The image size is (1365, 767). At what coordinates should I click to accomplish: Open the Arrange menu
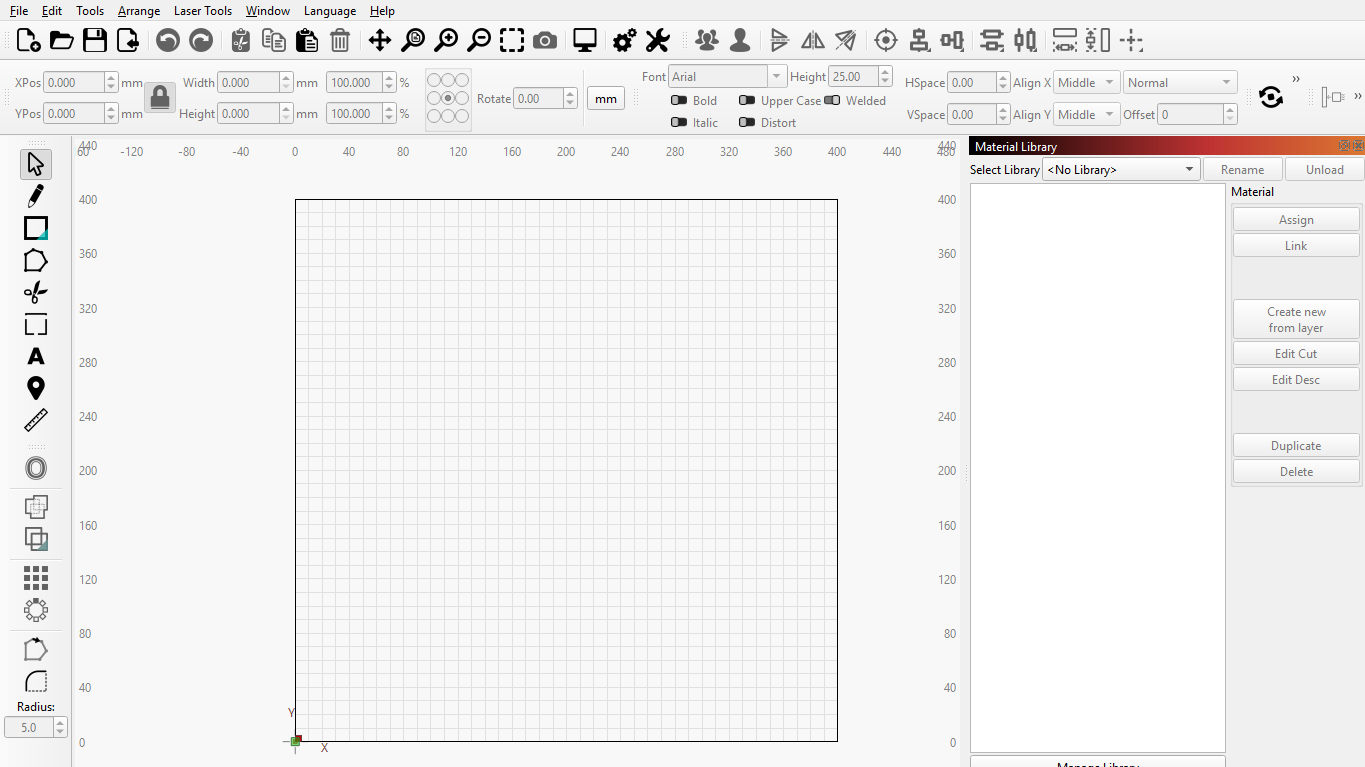(139, 11)
